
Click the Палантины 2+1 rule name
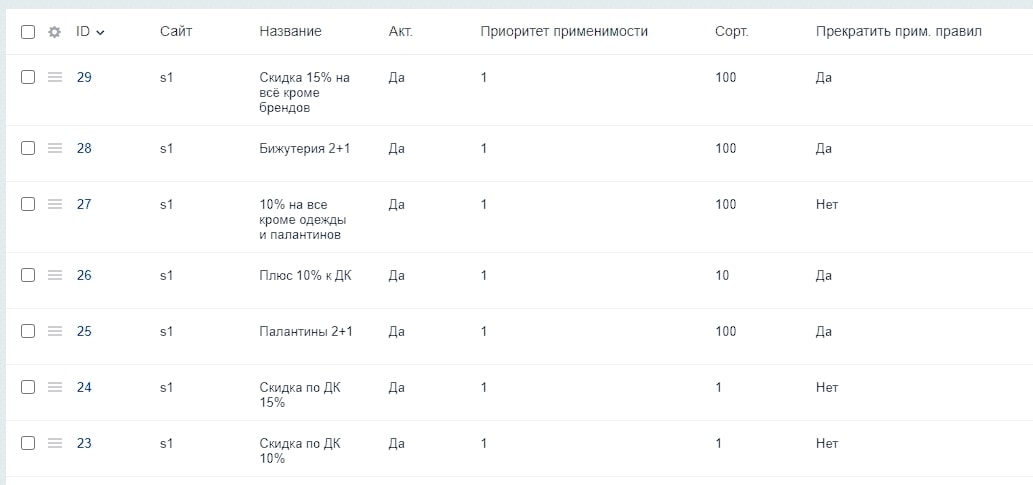[306, 331]
